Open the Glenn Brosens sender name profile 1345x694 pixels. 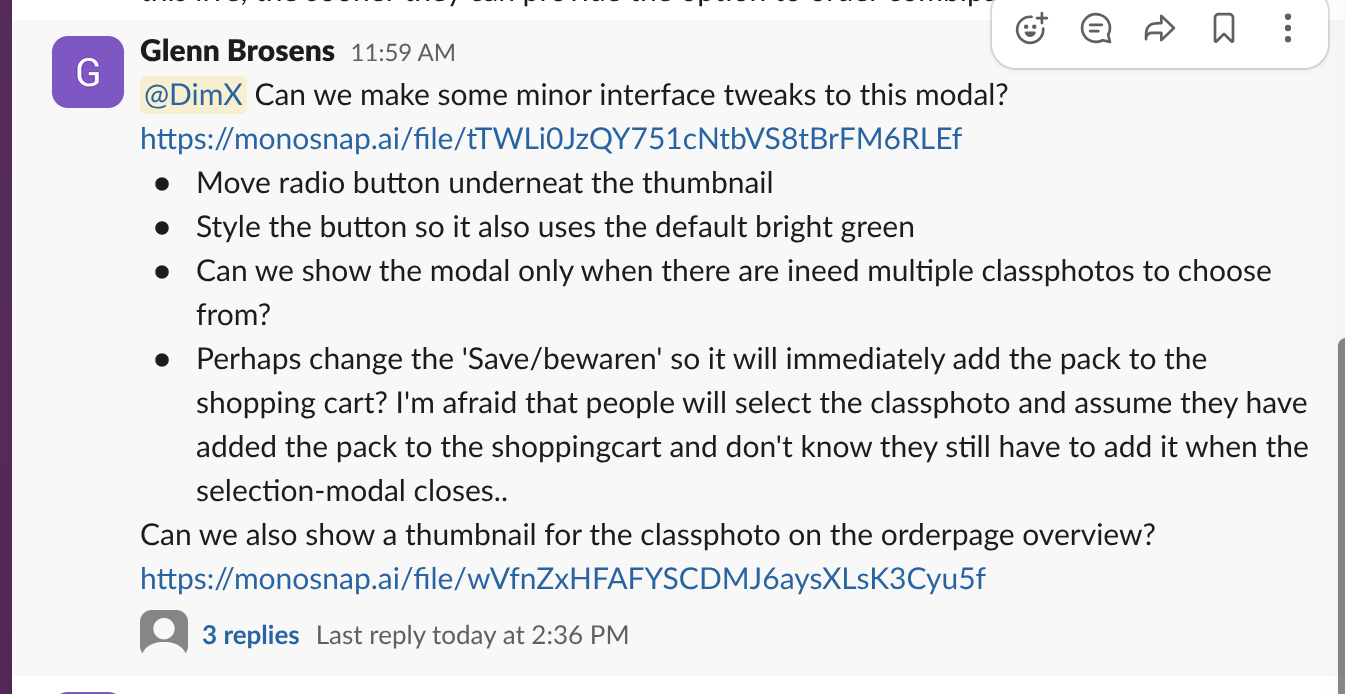point(238,51)
